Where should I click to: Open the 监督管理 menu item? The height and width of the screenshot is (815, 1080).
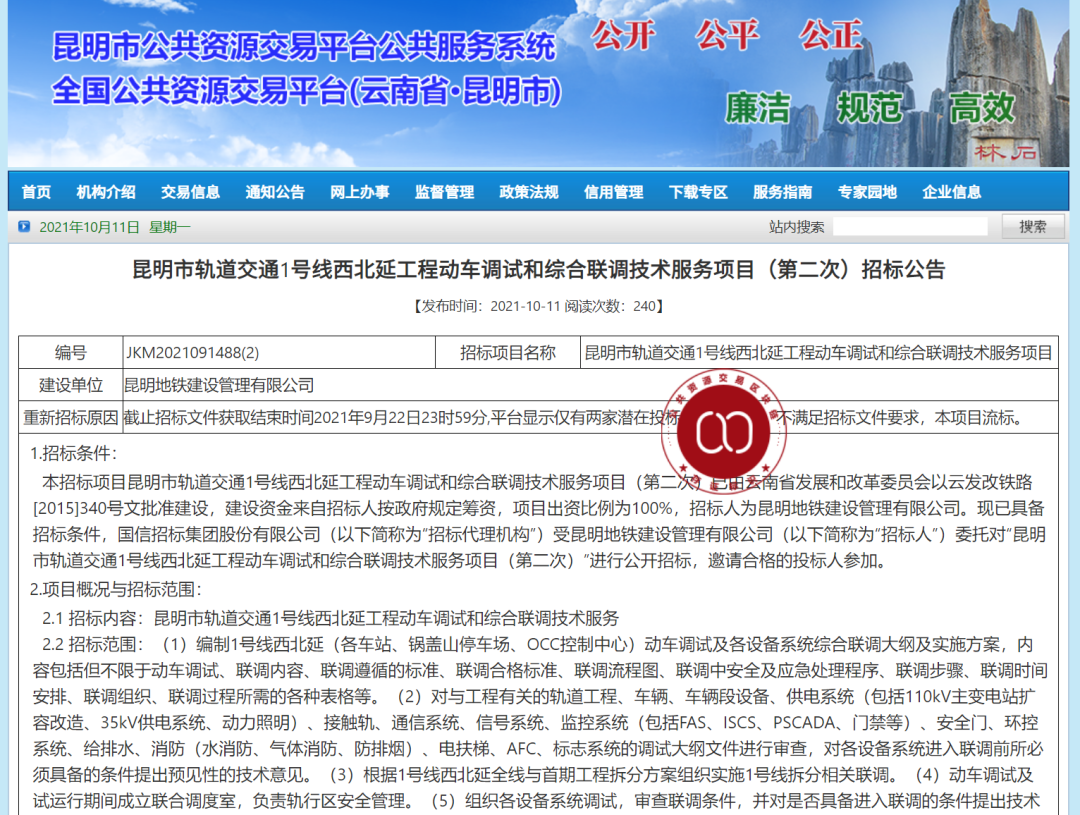coord(444,192)
